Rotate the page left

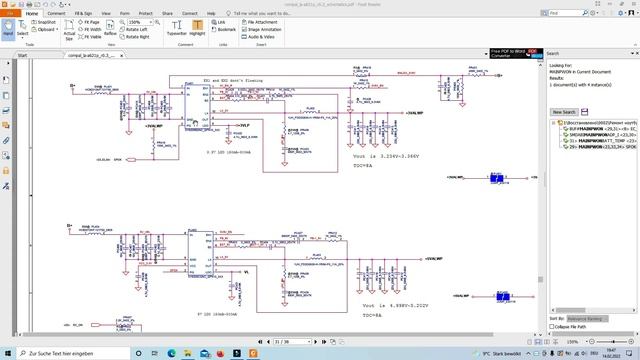coord(133,29)
